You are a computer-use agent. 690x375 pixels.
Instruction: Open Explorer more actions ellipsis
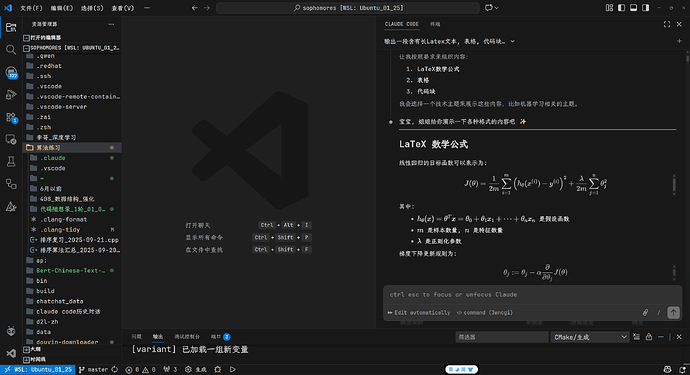(111, 24)
